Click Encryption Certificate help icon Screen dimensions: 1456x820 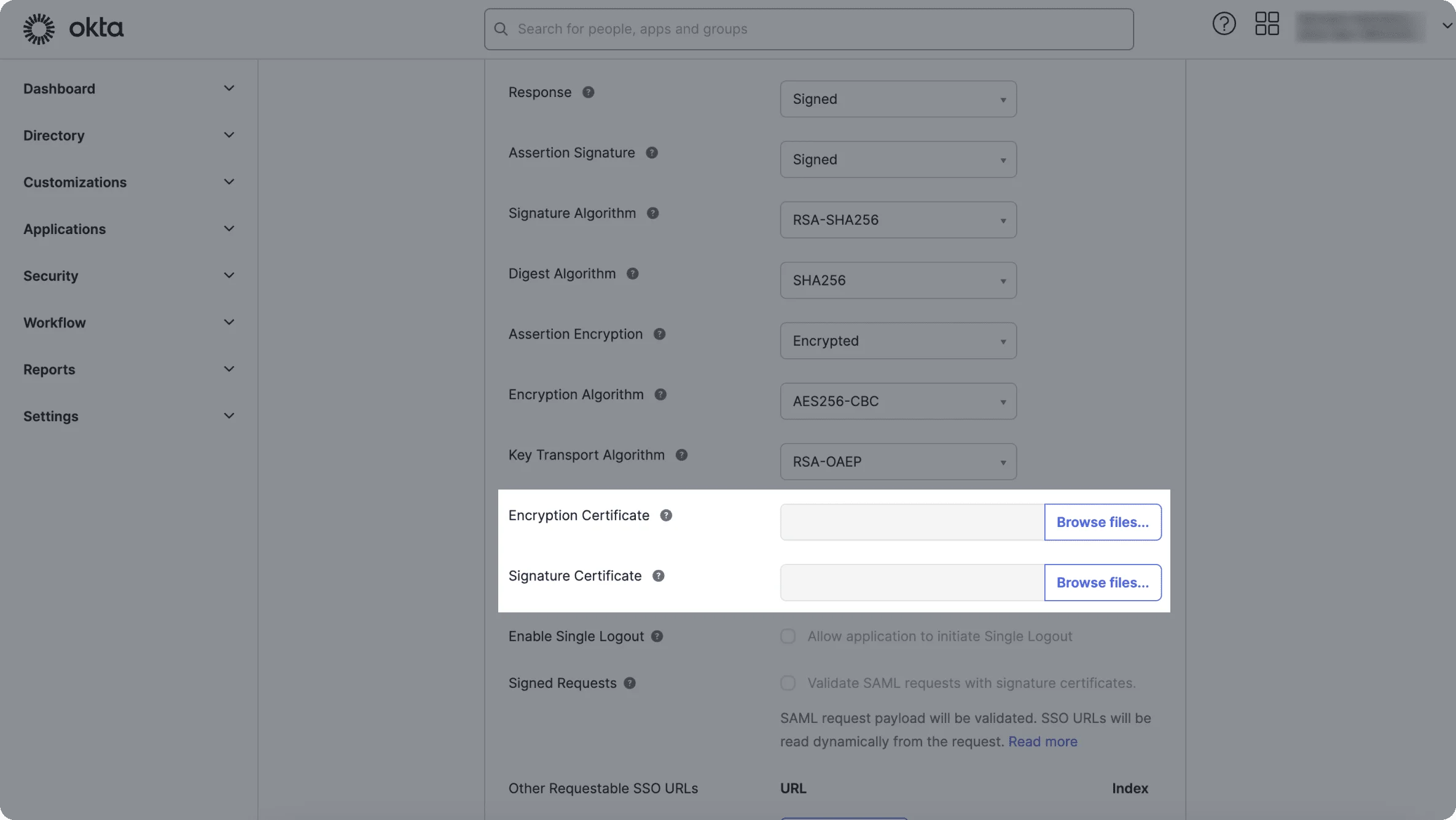coord(665,515)
